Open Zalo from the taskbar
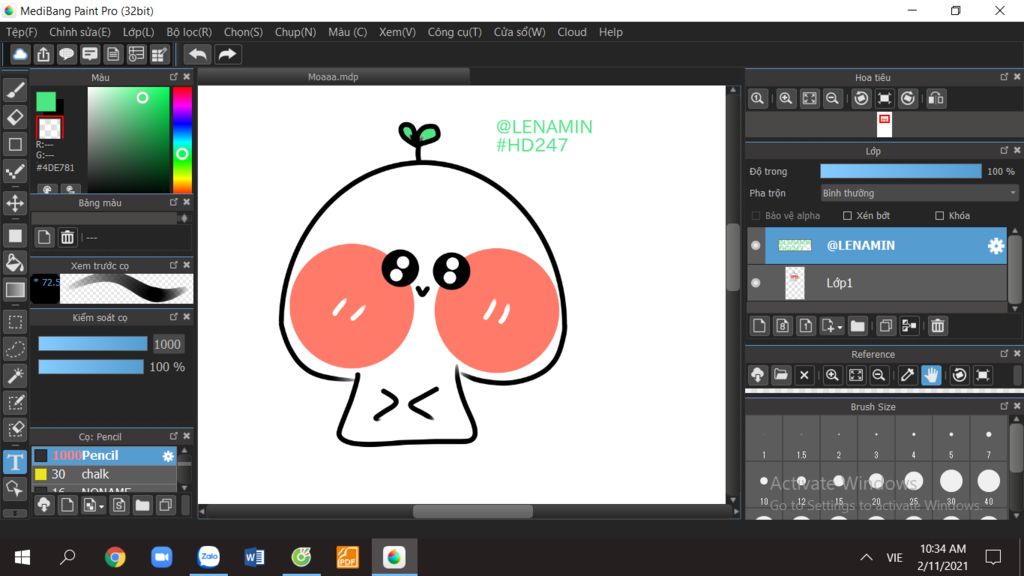The height and width of the screenshot is (576, 1024). coord(209,557)
